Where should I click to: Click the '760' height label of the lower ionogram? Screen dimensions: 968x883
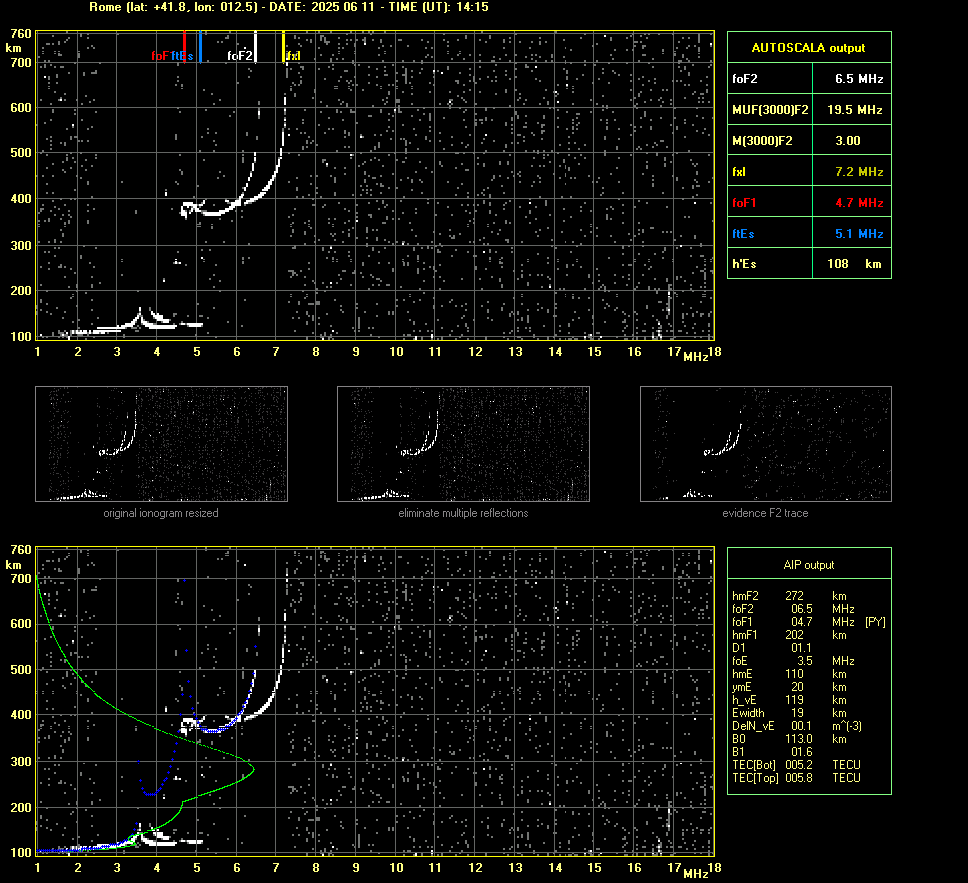pyautogui.click(x=21, y=550)
